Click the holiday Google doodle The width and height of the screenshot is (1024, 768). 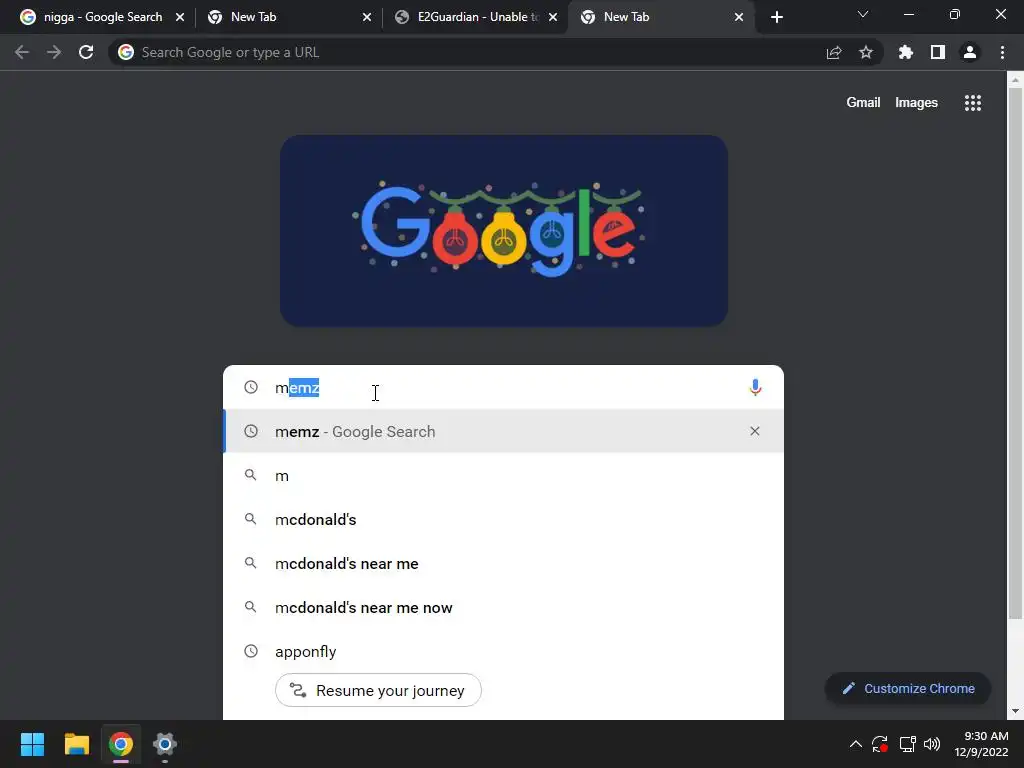point(504,231)
